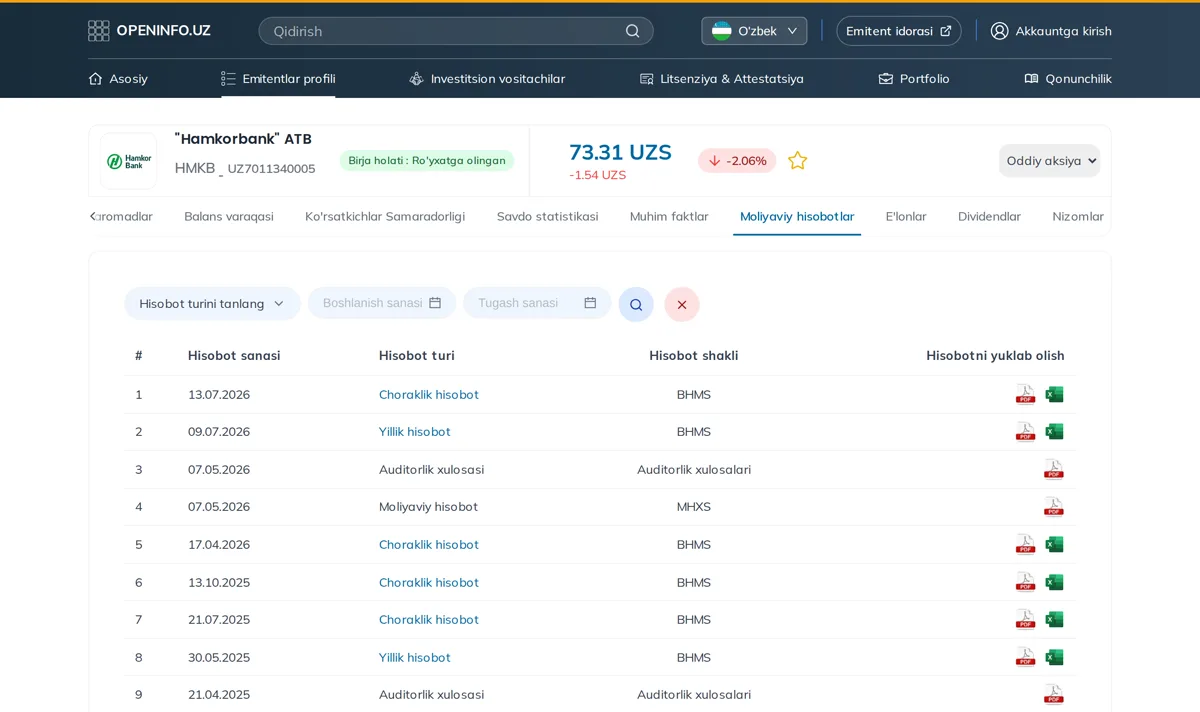
Task: Open the Oddiy aksiya share type dropdown
Action: click(1049, 160)
